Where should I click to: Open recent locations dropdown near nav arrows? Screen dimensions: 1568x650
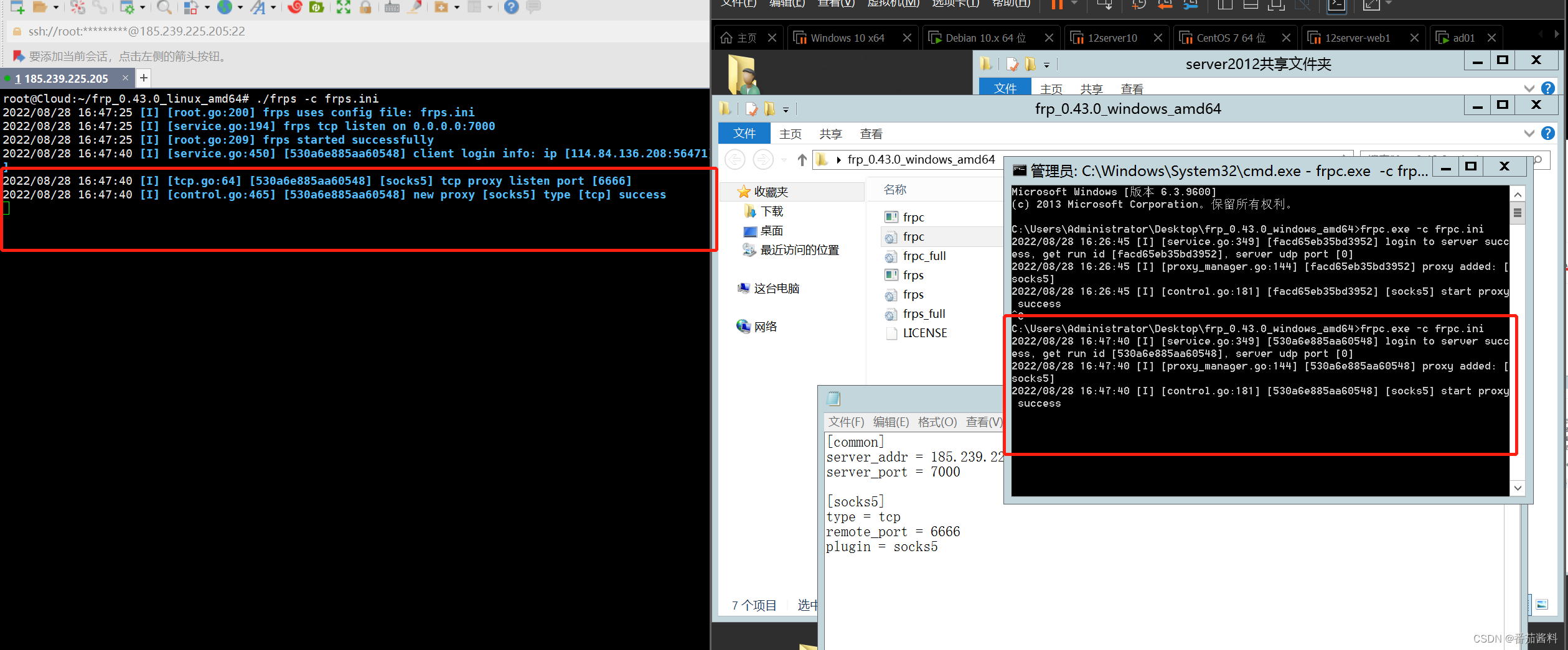click(784, 160)
